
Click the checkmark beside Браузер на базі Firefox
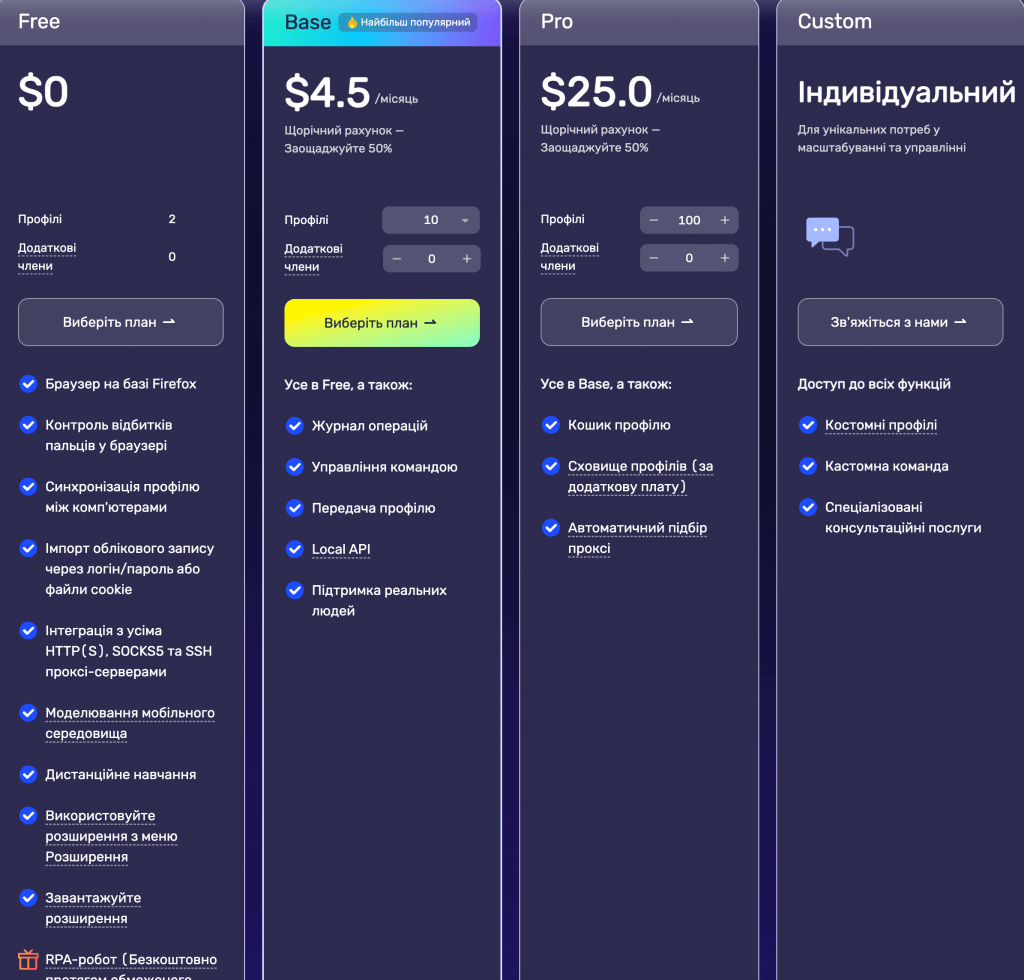coord(28,384)
